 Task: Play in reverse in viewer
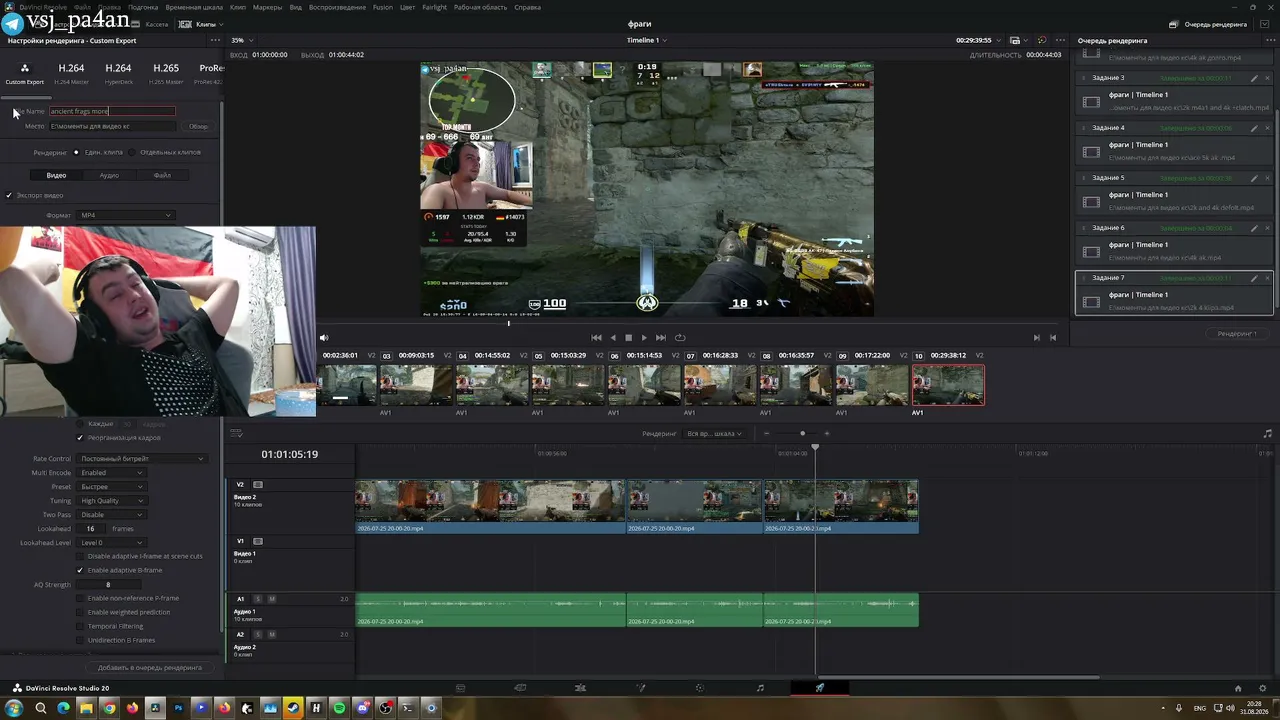pyautogui.click(x=613, y=338)
